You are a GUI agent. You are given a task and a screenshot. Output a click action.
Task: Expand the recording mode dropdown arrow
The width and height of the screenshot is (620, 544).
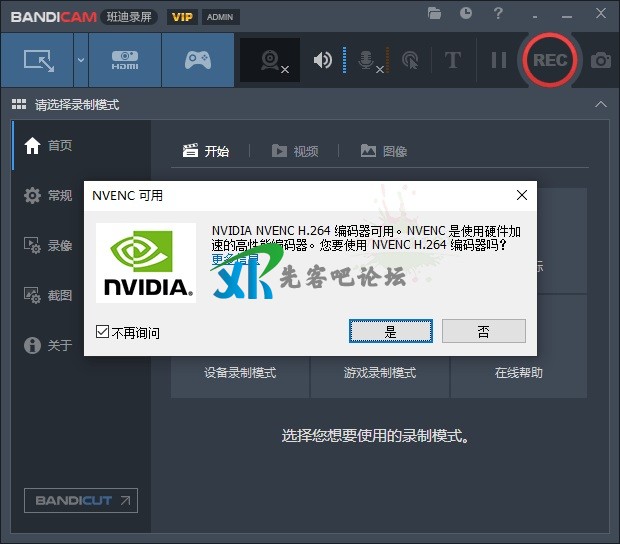coord(80,60)
